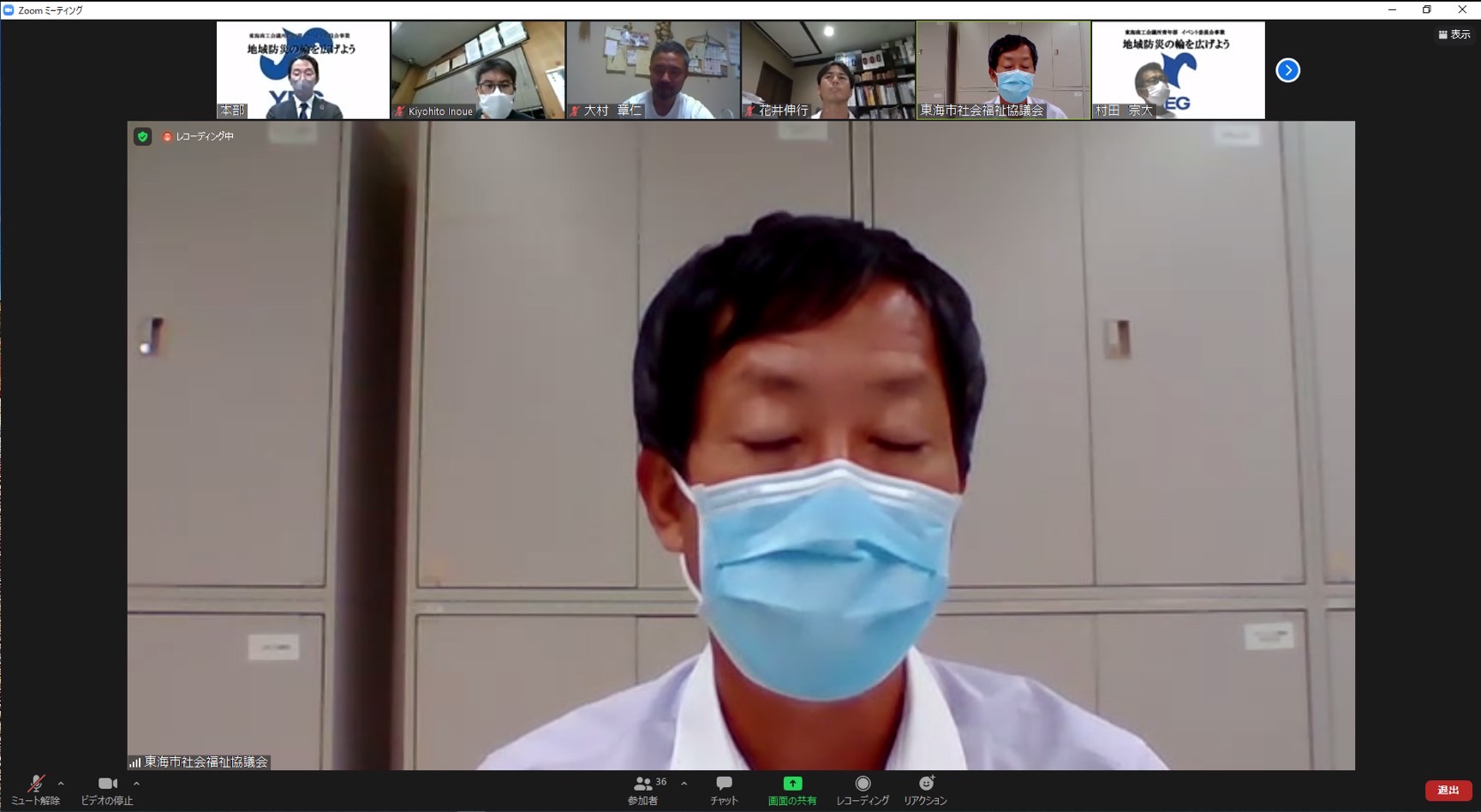Expand participants options arrow next to 36
This screenshot has width=1481, height=812.
[x=684, y=783]
